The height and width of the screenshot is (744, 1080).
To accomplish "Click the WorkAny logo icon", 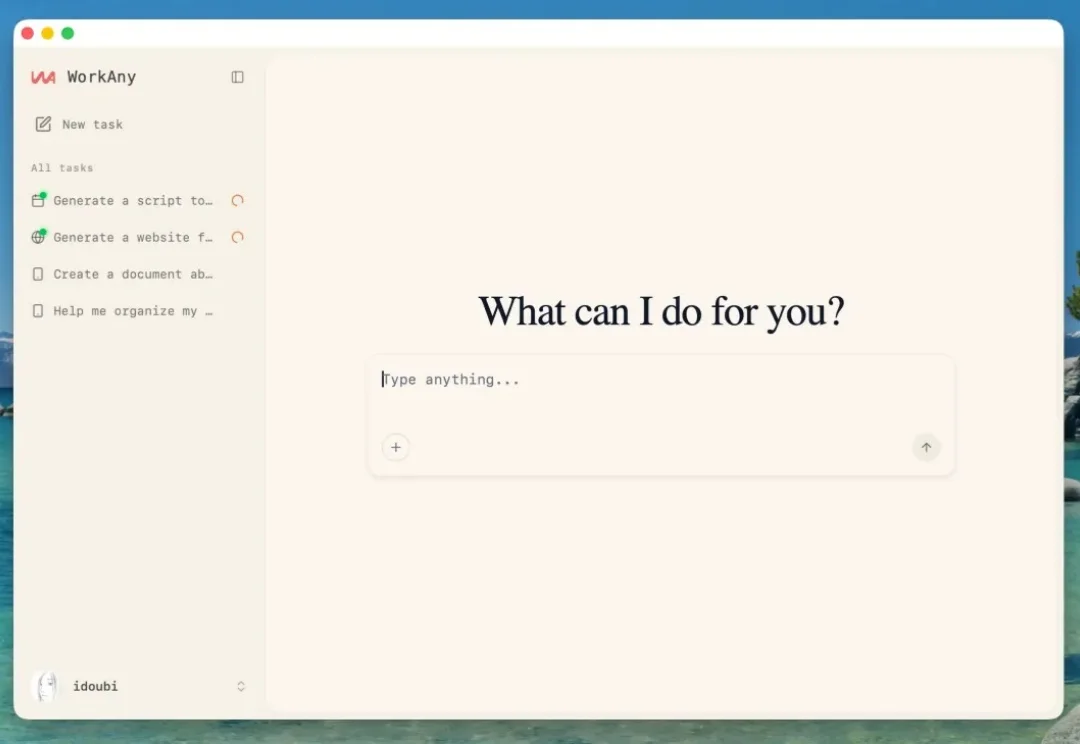I will tap(42, 77).
